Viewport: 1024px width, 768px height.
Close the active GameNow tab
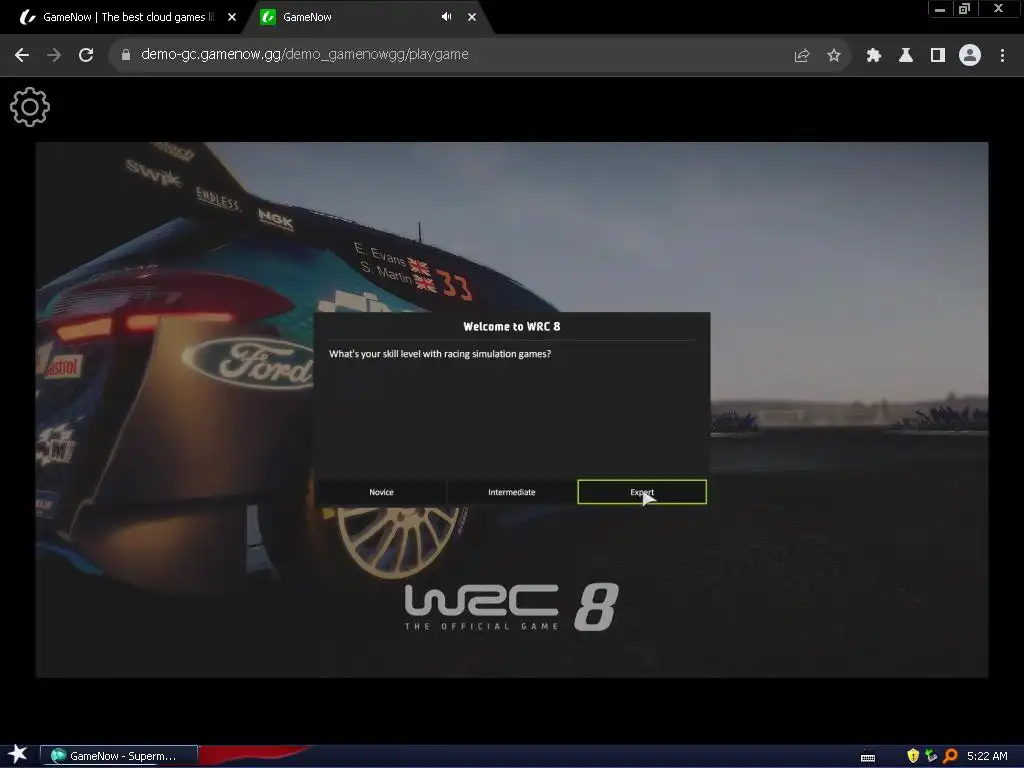pos(472,17)
